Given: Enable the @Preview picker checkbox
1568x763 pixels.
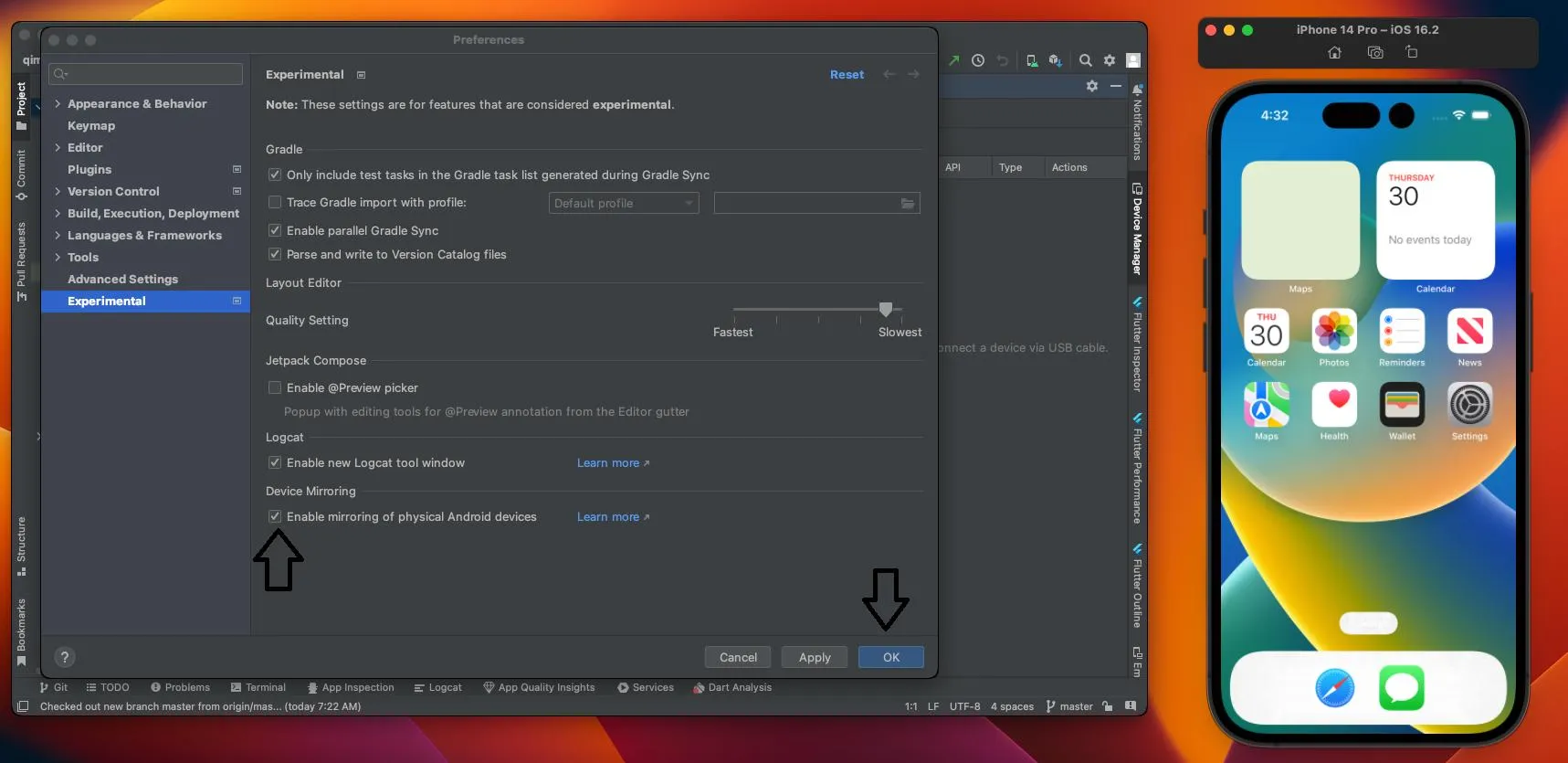Looking at the screenshot, I should click(275, 387).
